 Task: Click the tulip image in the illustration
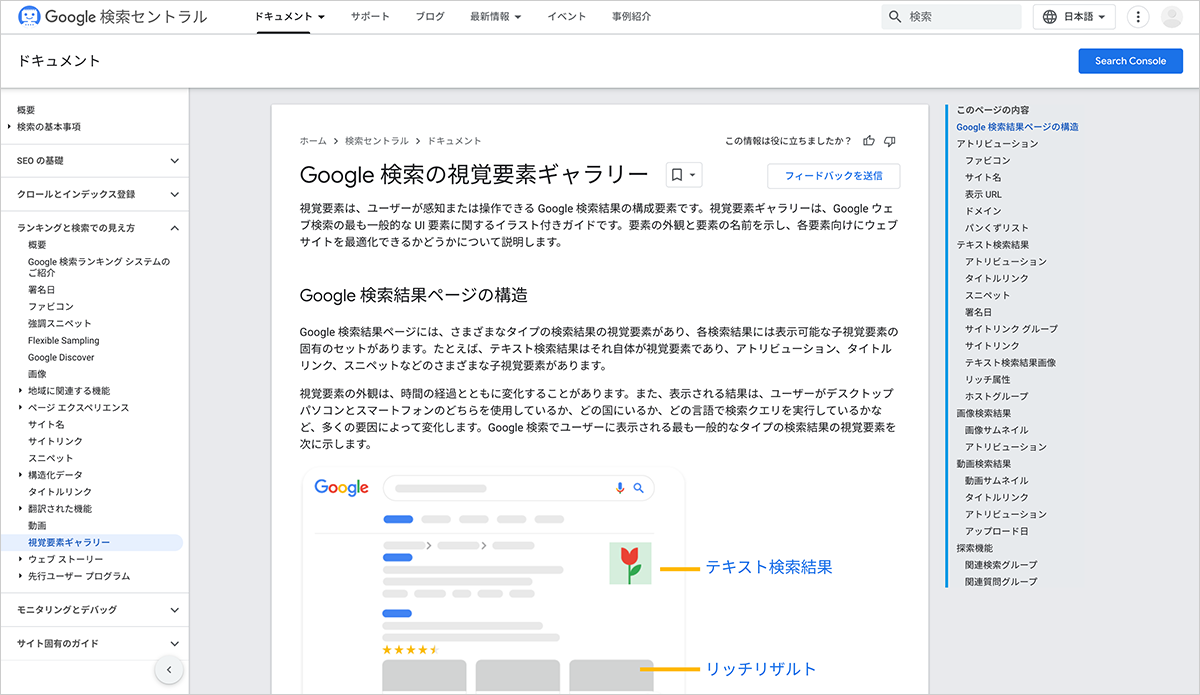[x=630, y=564]
